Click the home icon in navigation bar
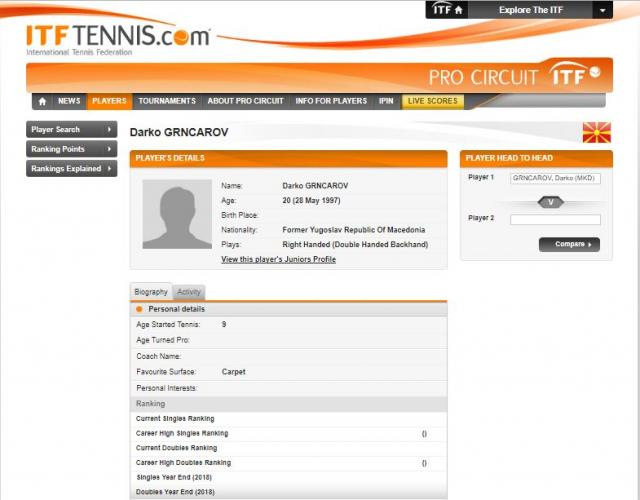This screenshot has width=640, height=500. pos(42,101)
